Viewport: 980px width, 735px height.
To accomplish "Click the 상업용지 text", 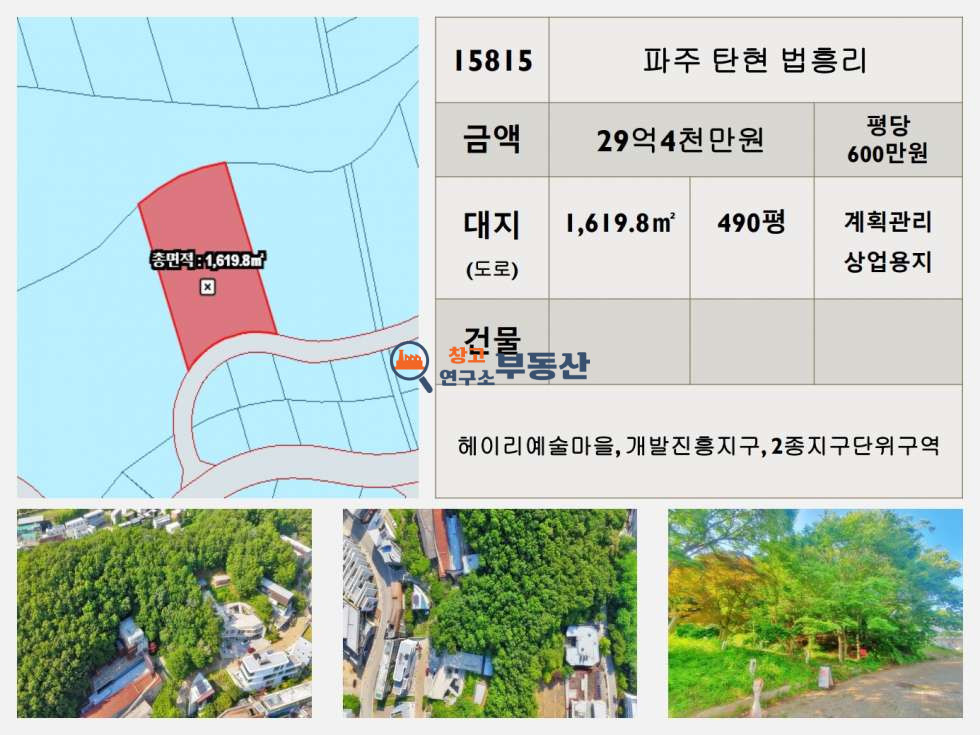I will (x=888, y=261).
